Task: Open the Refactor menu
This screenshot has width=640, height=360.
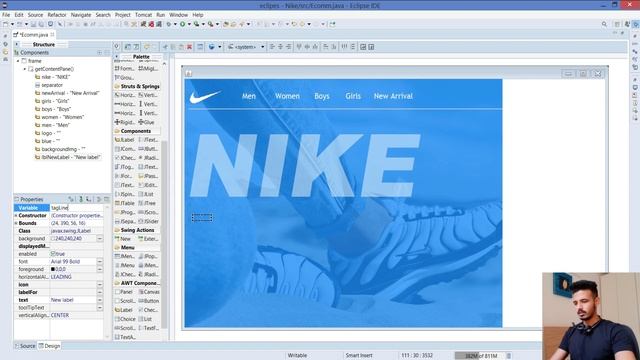Action: (57, 15)
